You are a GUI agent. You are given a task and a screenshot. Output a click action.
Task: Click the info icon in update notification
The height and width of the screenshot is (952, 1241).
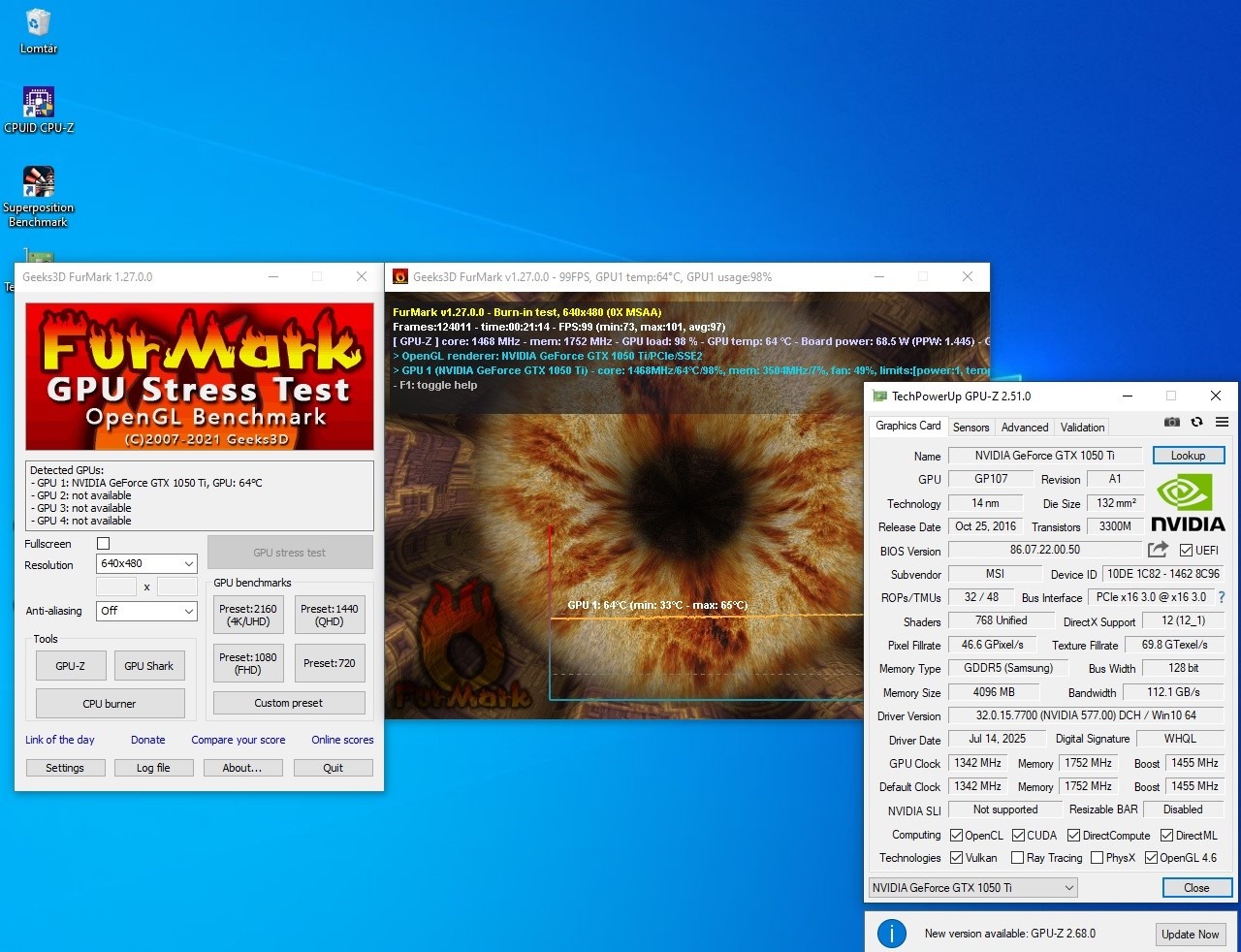(x=892, y=934)
